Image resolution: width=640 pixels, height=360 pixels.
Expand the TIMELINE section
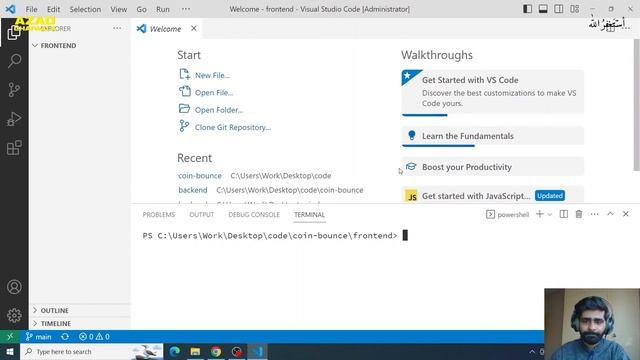click(x=80, y=324)
